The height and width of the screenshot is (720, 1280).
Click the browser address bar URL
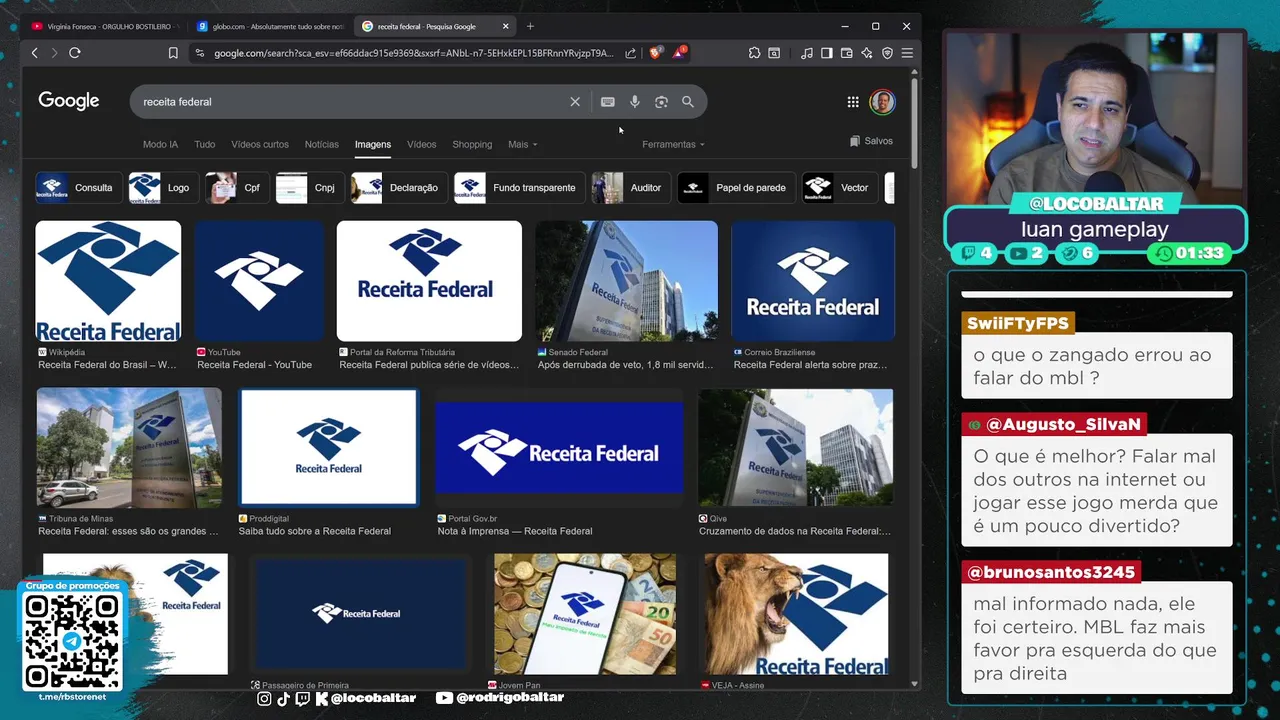coord(413,53)
